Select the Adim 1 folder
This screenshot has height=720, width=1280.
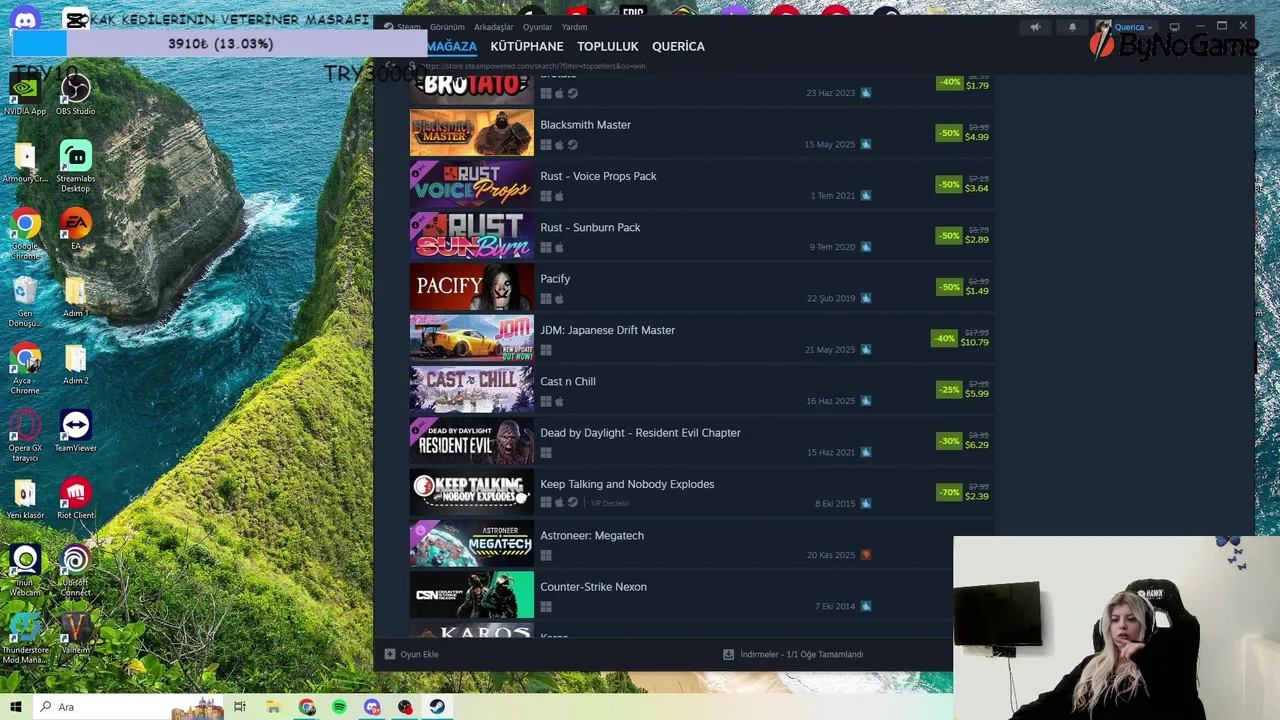point(75,296)
